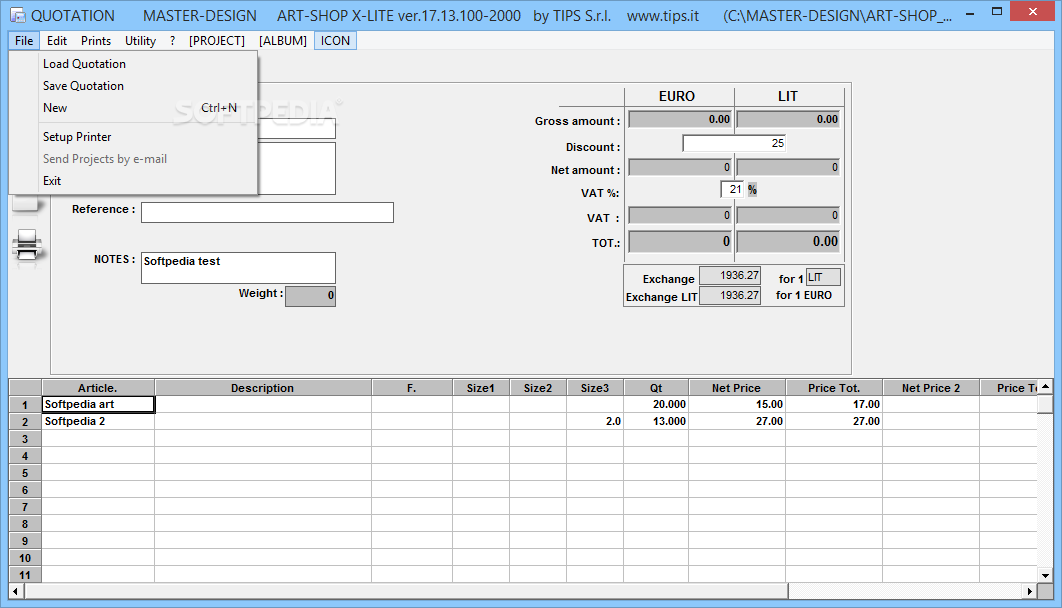Click the Size3 column header
This screenshot has width=1062, height=608.
(595, 388)
